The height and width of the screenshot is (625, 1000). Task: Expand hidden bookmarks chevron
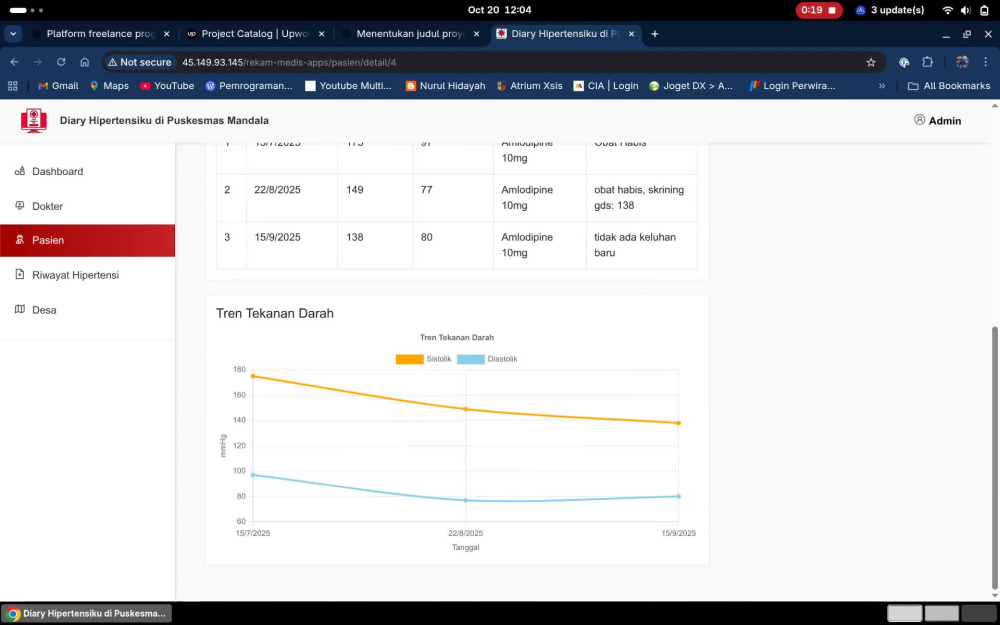click(x=882, y=85)
